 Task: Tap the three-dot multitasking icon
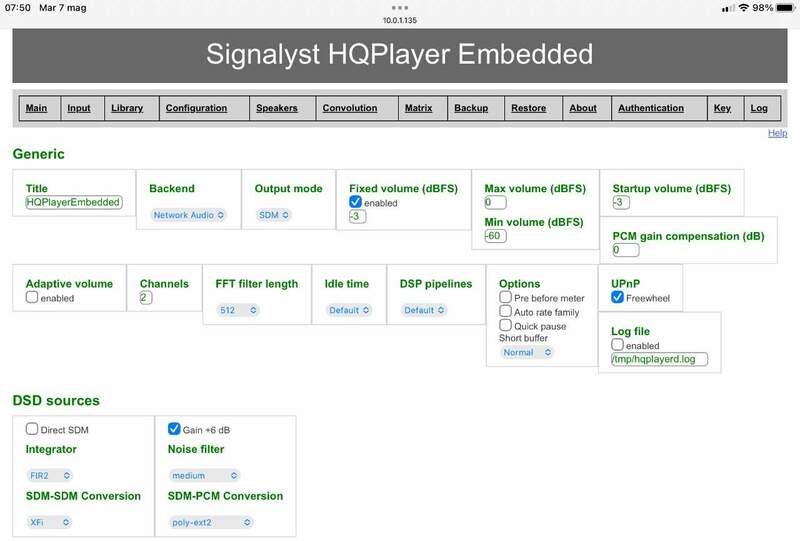[399, 8]
